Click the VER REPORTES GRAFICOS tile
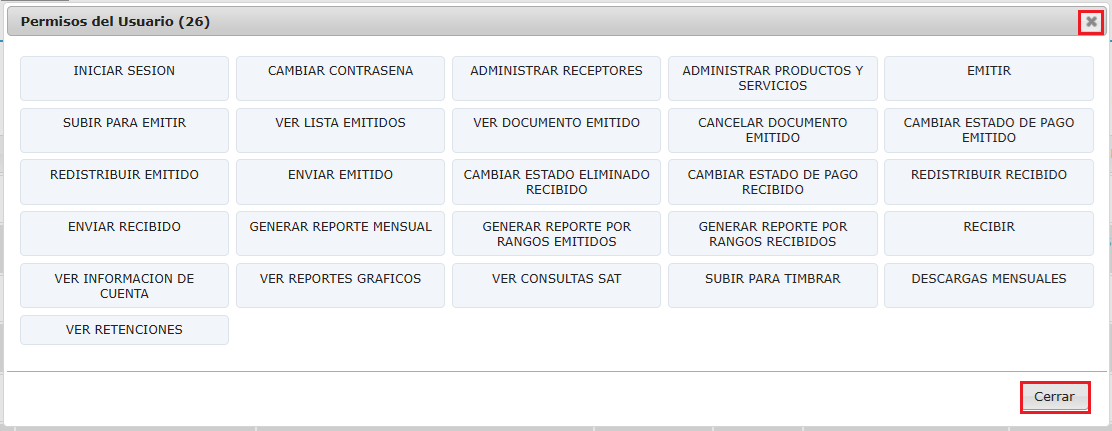 340,285
